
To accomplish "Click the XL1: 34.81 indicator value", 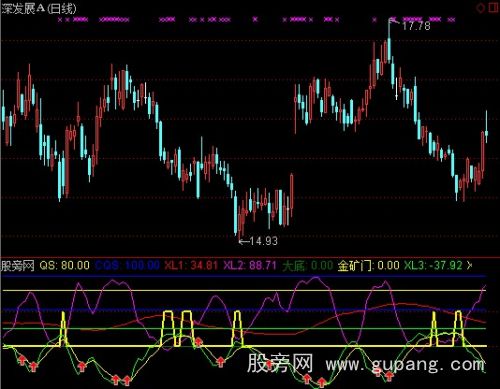I will coord(191,266).
